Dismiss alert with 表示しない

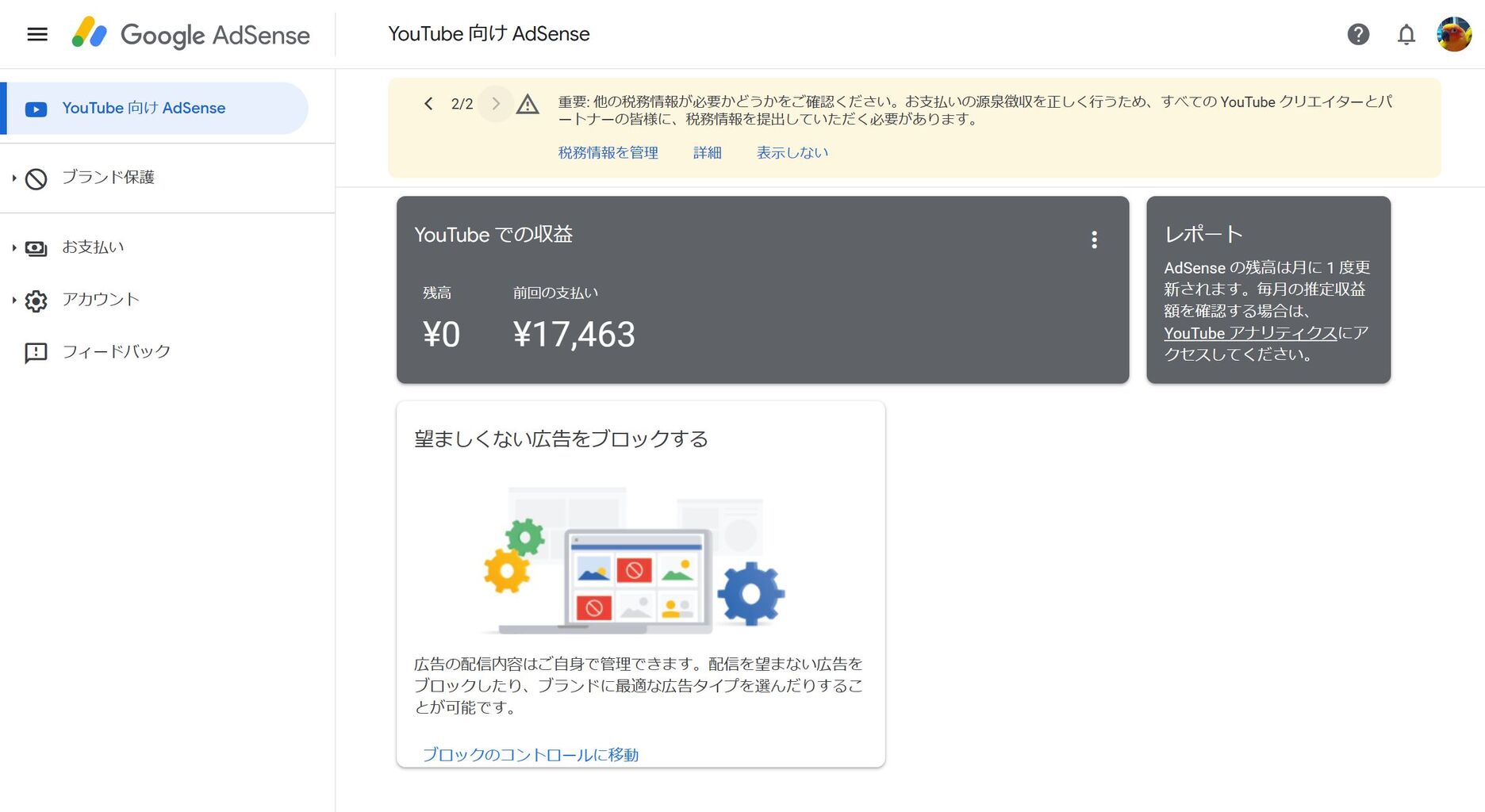tap(792, 152)
